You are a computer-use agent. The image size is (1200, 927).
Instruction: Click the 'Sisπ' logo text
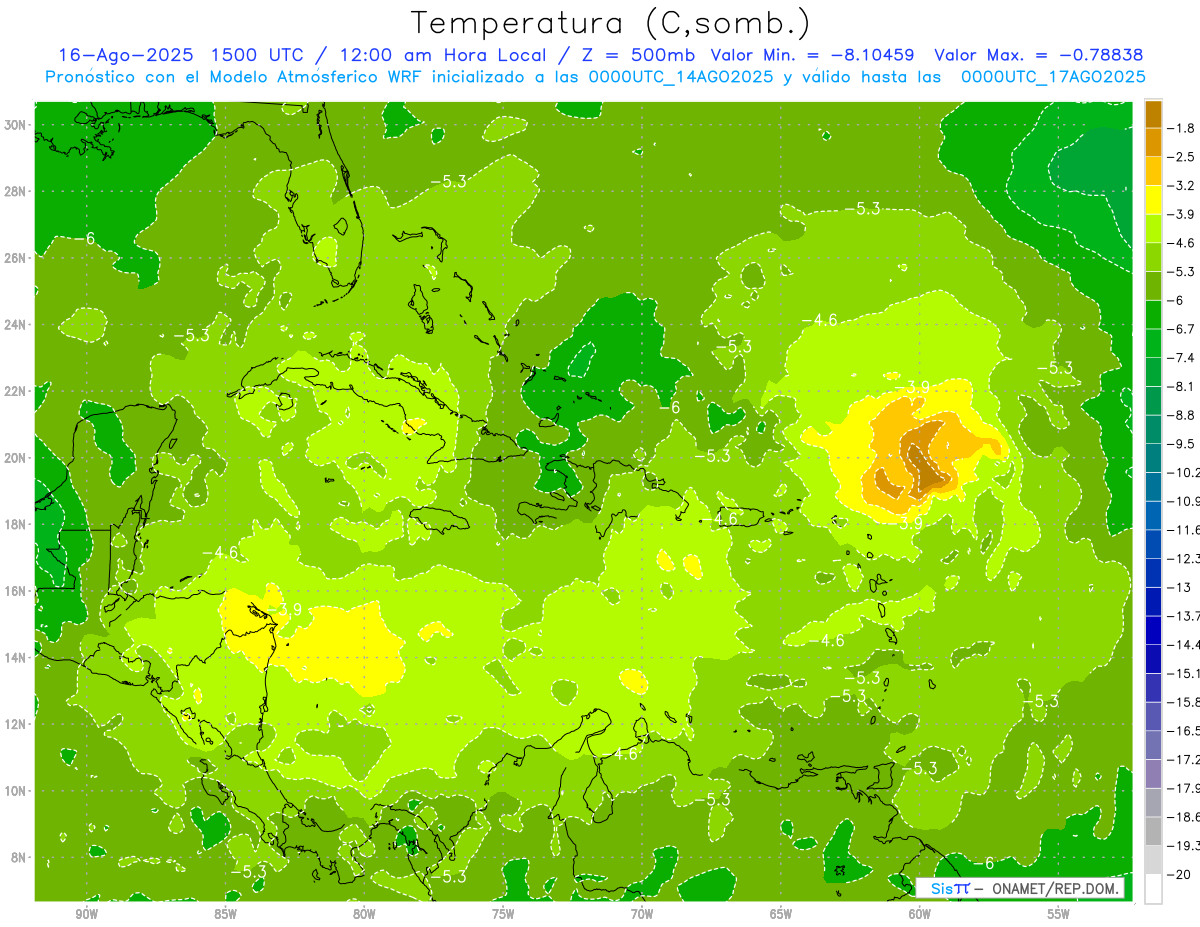point(950,888)
